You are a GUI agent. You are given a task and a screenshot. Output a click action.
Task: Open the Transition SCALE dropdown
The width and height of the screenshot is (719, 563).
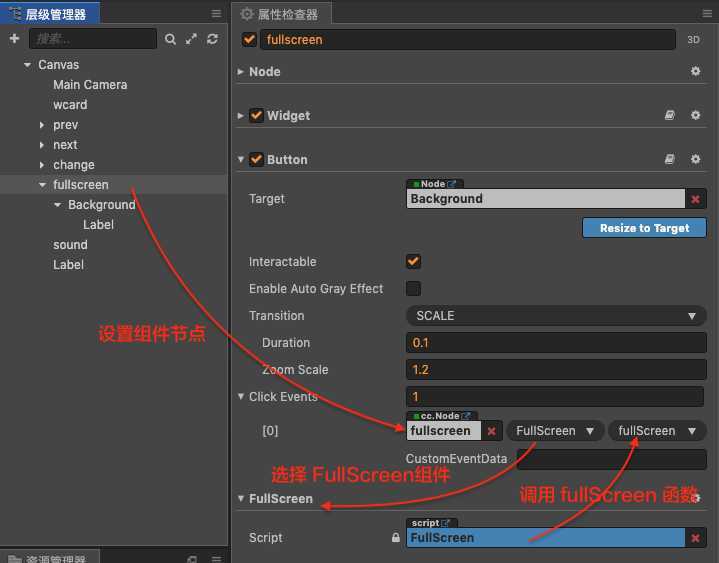coord(556,315)
